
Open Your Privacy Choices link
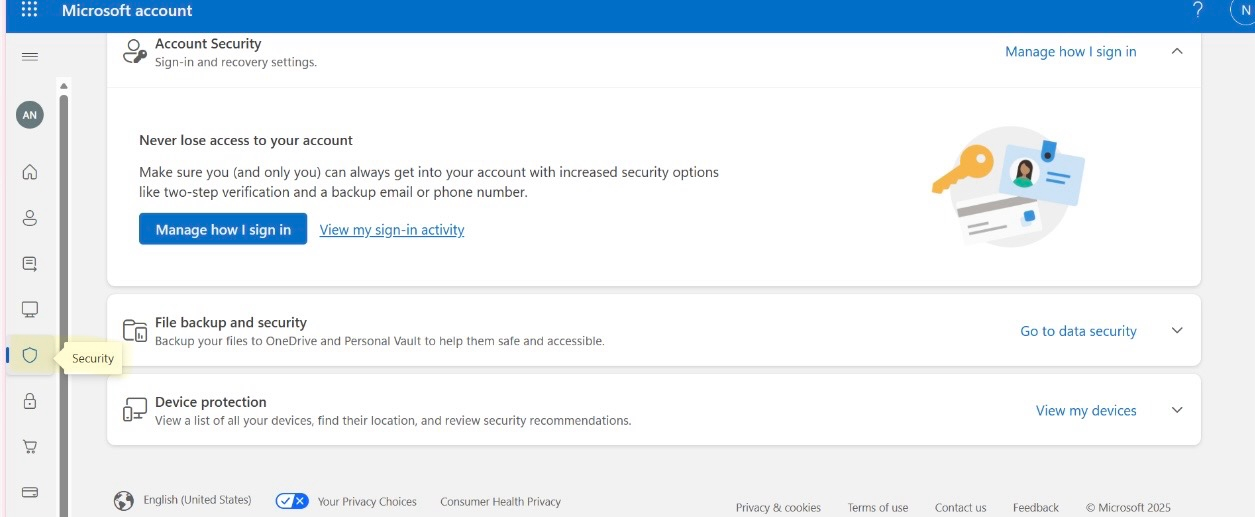tap(367, 502)
